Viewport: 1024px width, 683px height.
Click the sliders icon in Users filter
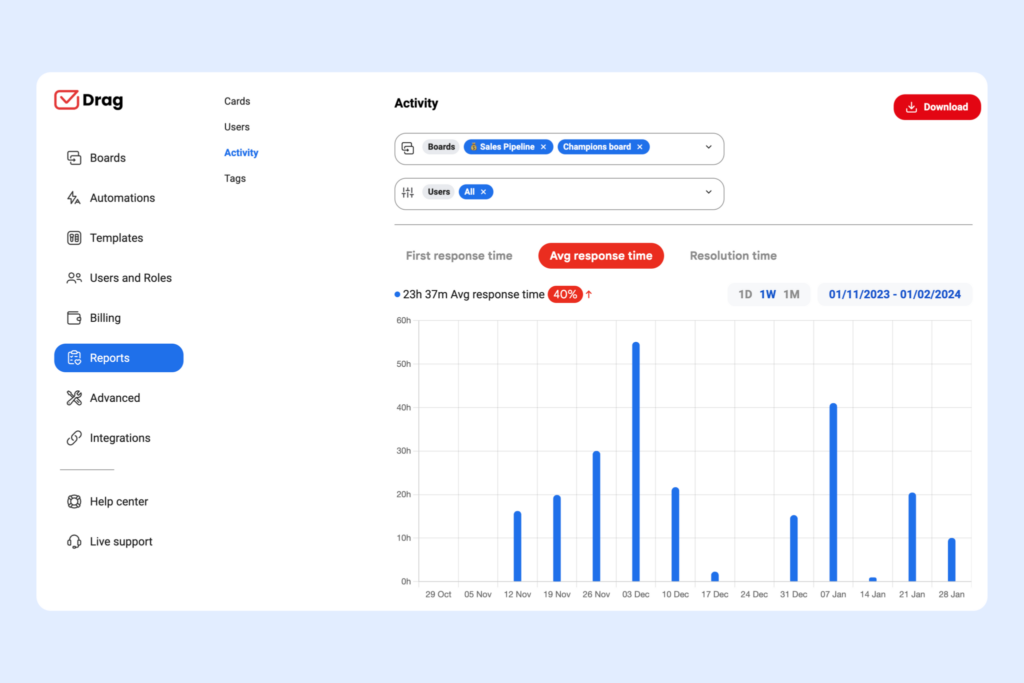pyautogui.click(x=408, y=192)
